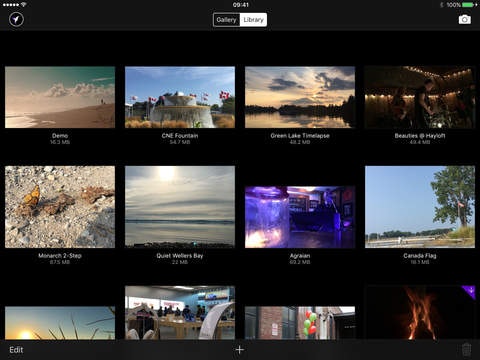Select the "Monarch 2-Step" title label
Viewport: 480px width, 360px height.
click(60, 256)
